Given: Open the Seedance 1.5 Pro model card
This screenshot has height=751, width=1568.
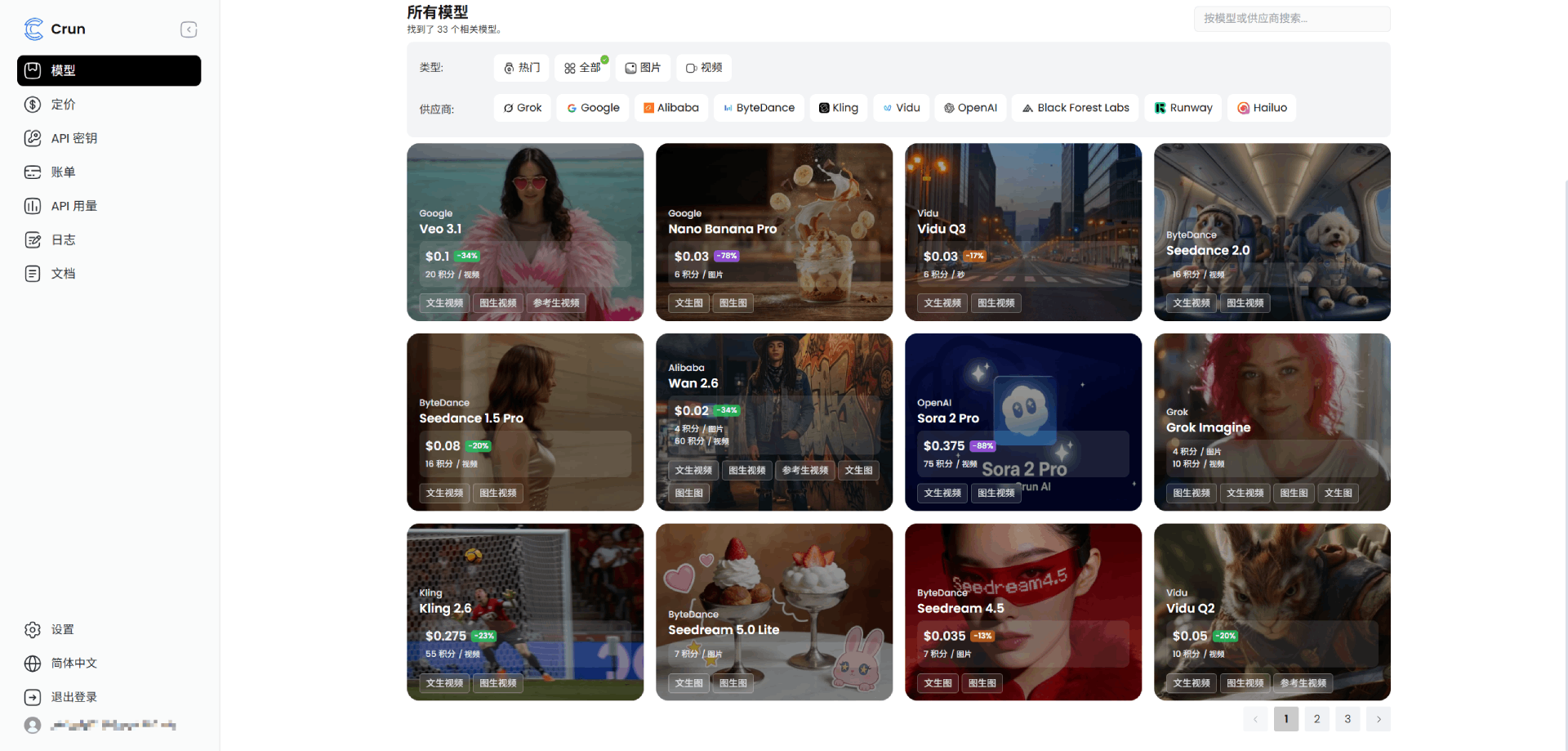Looking at the screenshot, I should (525, 422).
